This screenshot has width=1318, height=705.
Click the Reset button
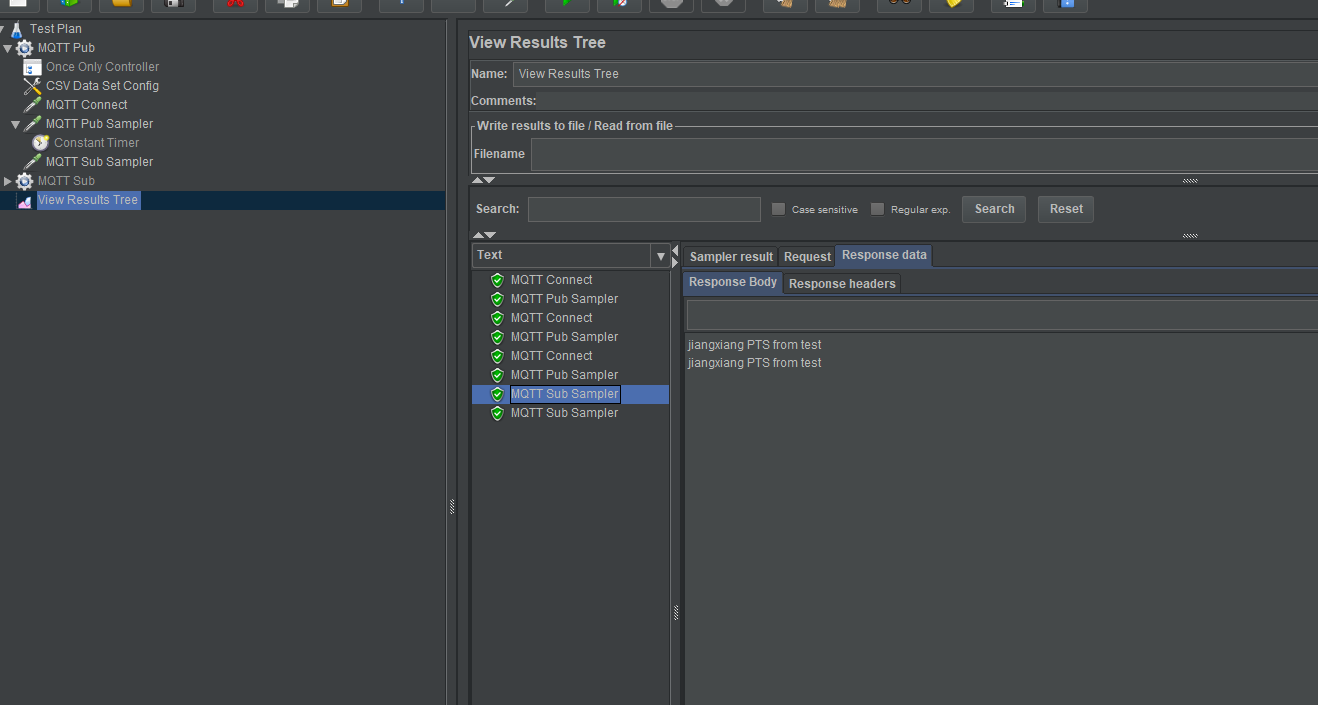point(1066,209)
